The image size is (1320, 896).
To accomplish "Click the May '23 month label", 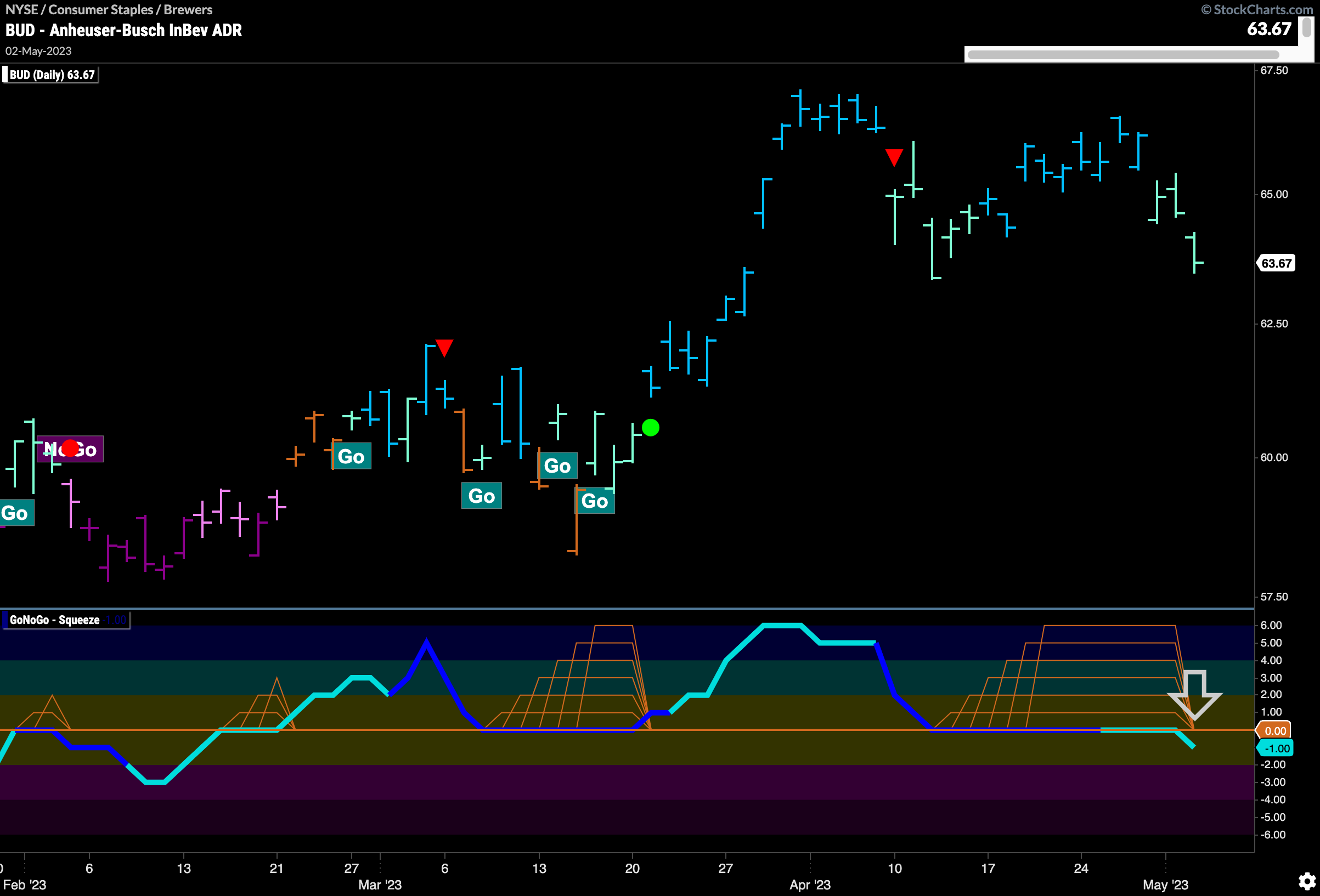I will point(1165,884).
